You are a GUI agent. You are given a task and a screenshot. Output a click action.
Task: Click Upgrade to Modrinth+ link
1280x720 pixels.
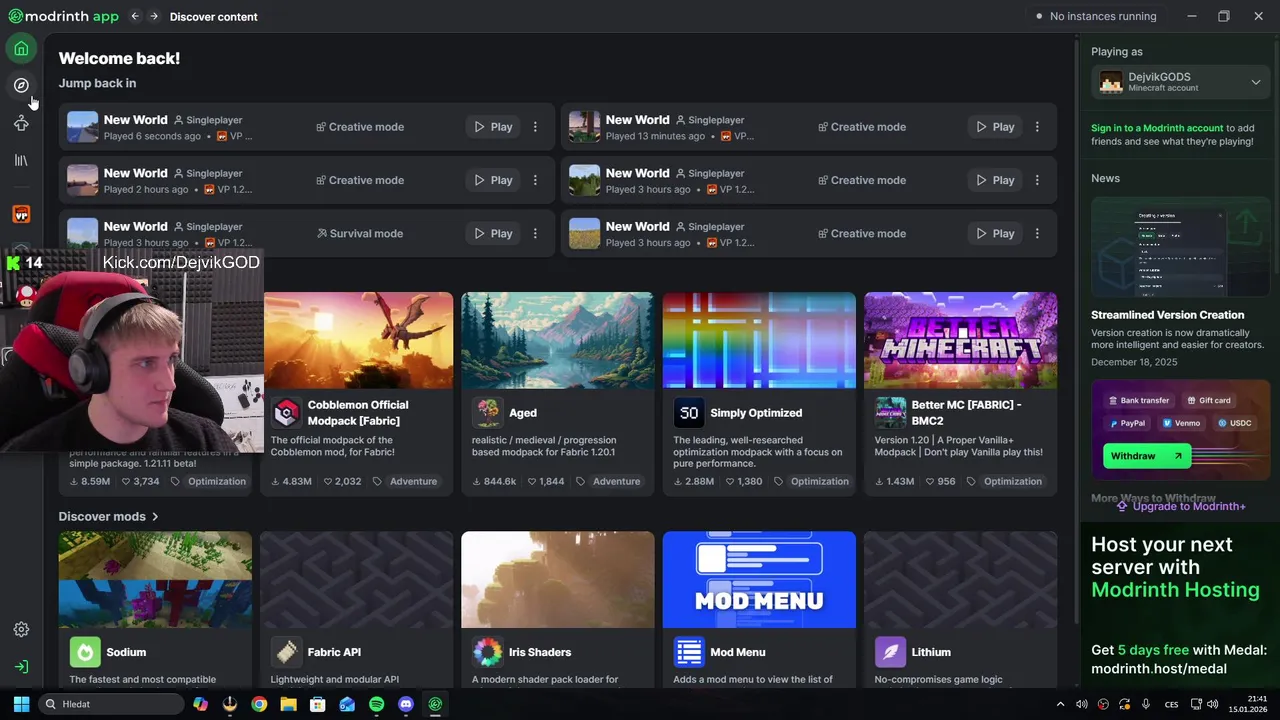click(1181, 506)
